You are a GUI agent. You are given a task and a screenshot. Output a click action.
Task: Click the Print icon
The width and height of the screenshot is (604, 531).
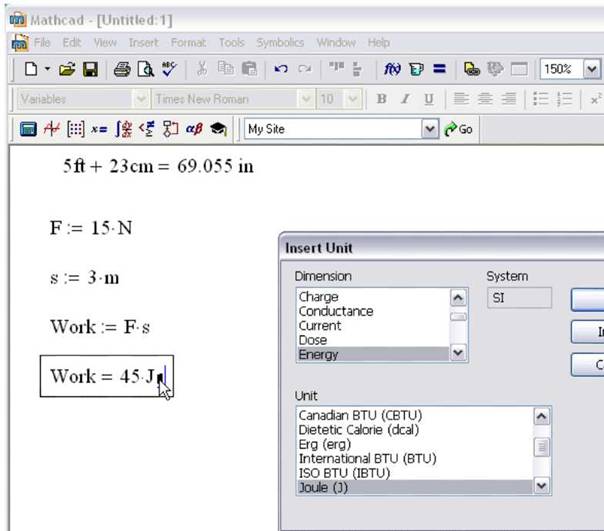coord(122,69)
